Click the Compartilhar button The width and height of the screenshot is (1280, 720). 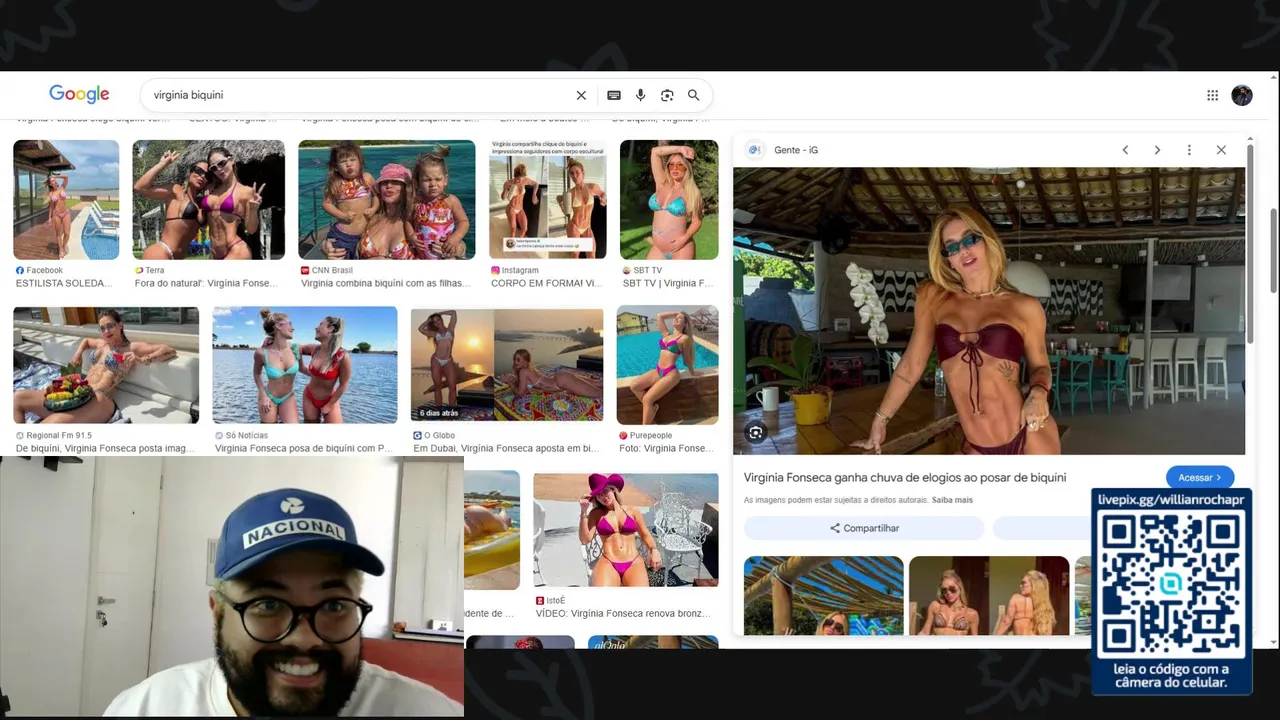(x=864, y=528)
